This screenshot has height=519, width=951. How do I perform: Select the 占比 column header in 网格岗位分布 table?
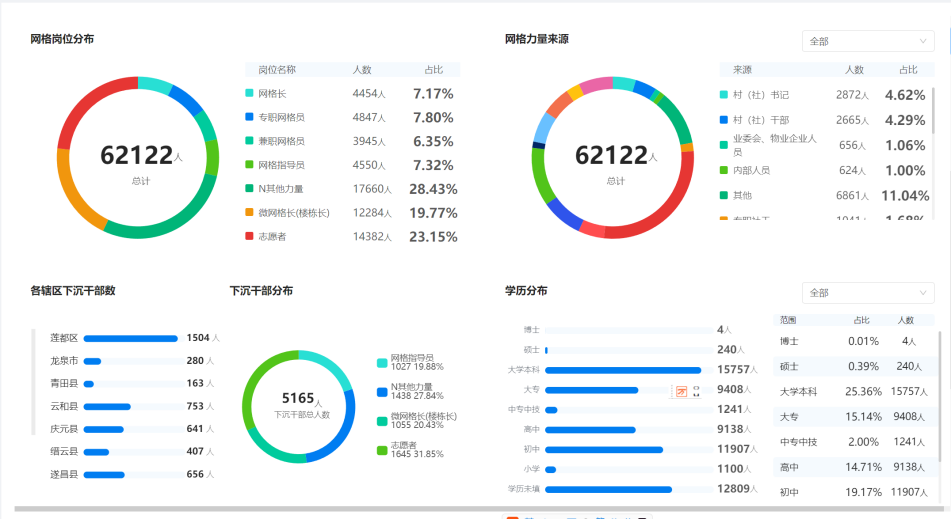point(434,70)
